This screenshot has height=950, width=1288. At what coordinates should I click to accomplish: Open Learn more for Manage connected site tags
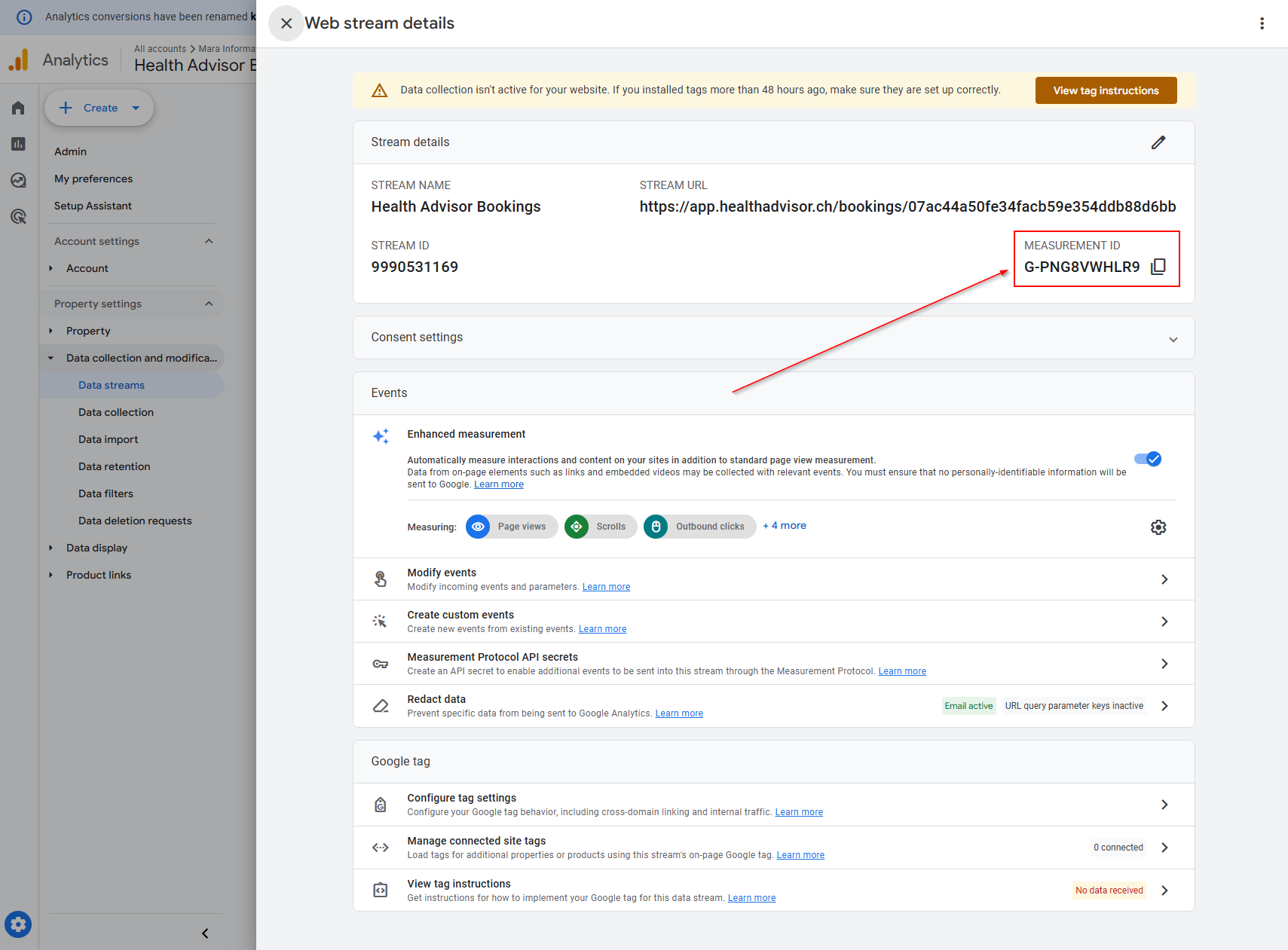coord(800,855)
